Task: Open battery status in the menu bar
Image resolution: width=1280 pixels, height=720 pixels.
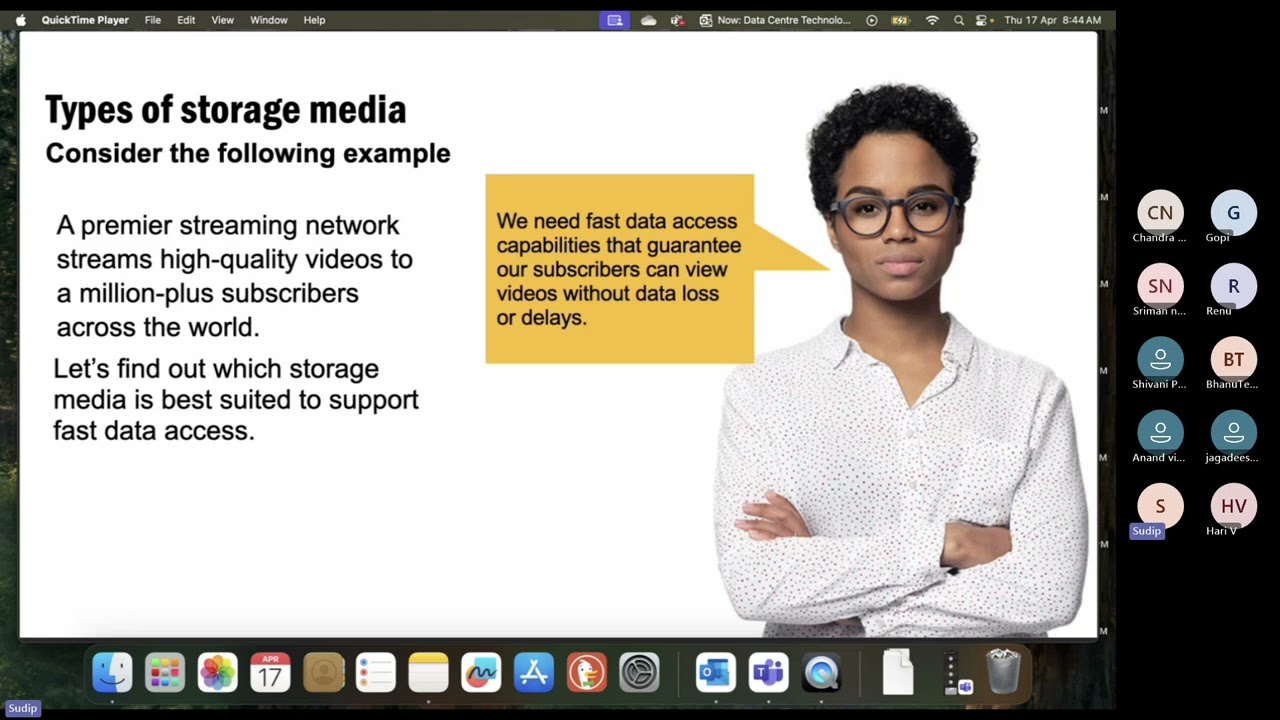Action: [900, 20]
